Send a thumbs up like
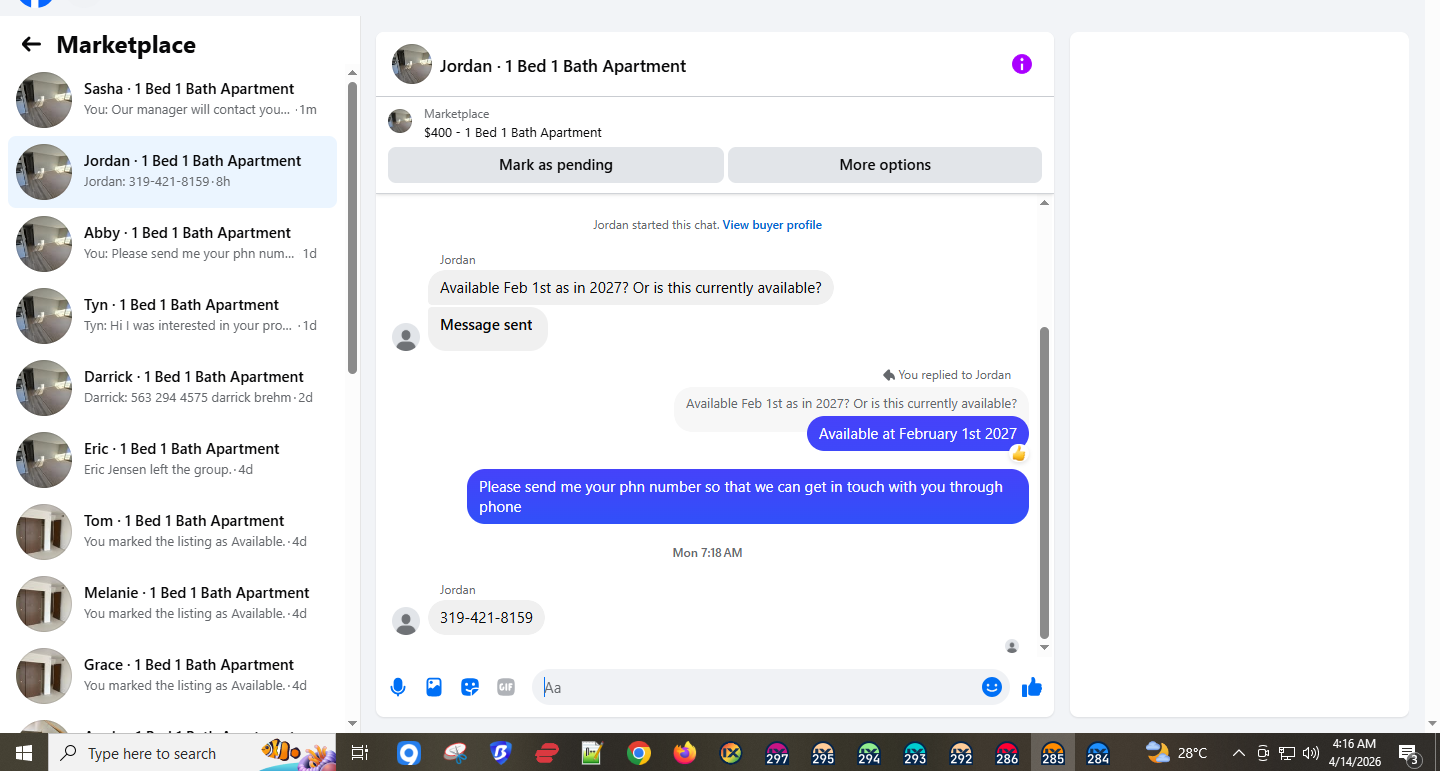The image size is (1440, 771). tap(1032, 687)
